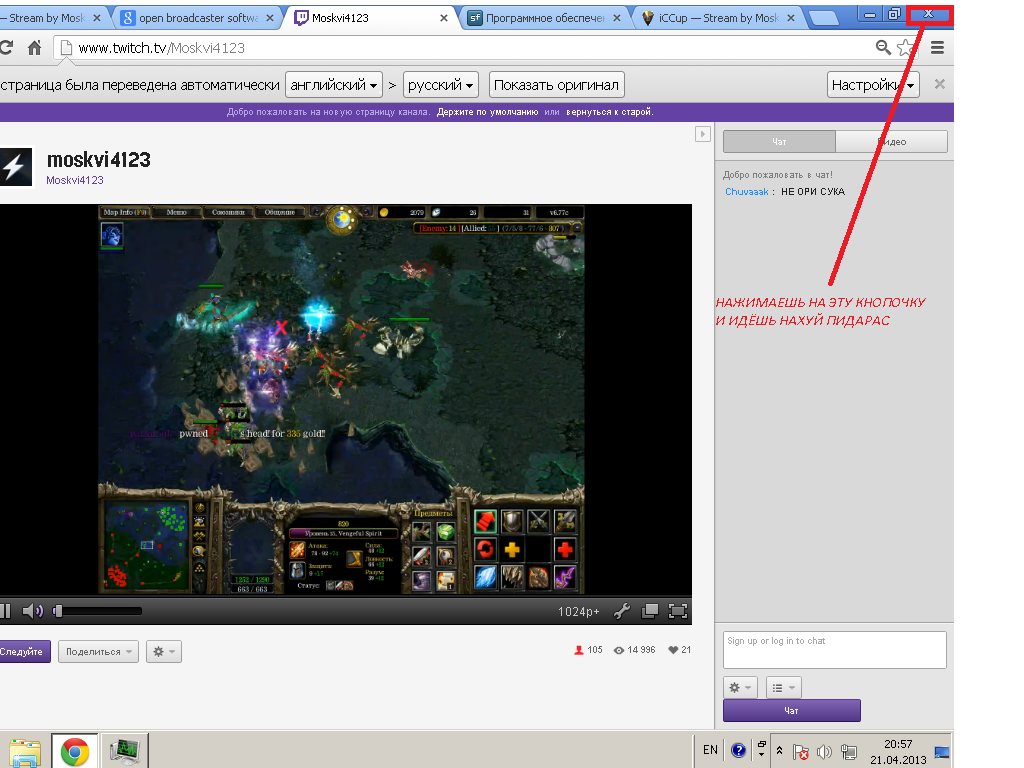The image size is (1024, 768).
Task: Click the red viewer count icon
Action: click(x=578, y=650)
